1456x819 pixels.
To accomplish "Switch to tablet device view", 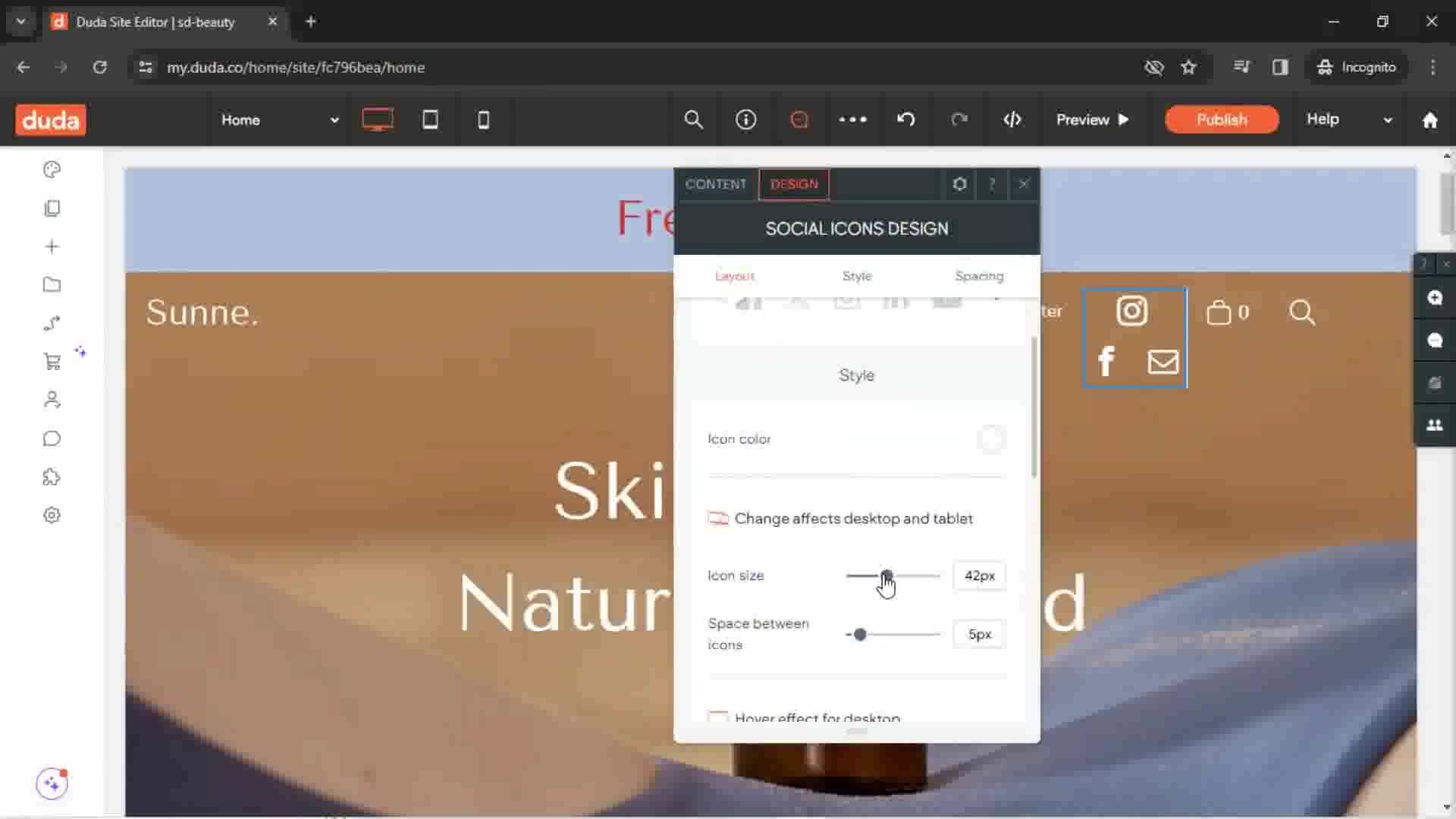I will tap(430, 120).
